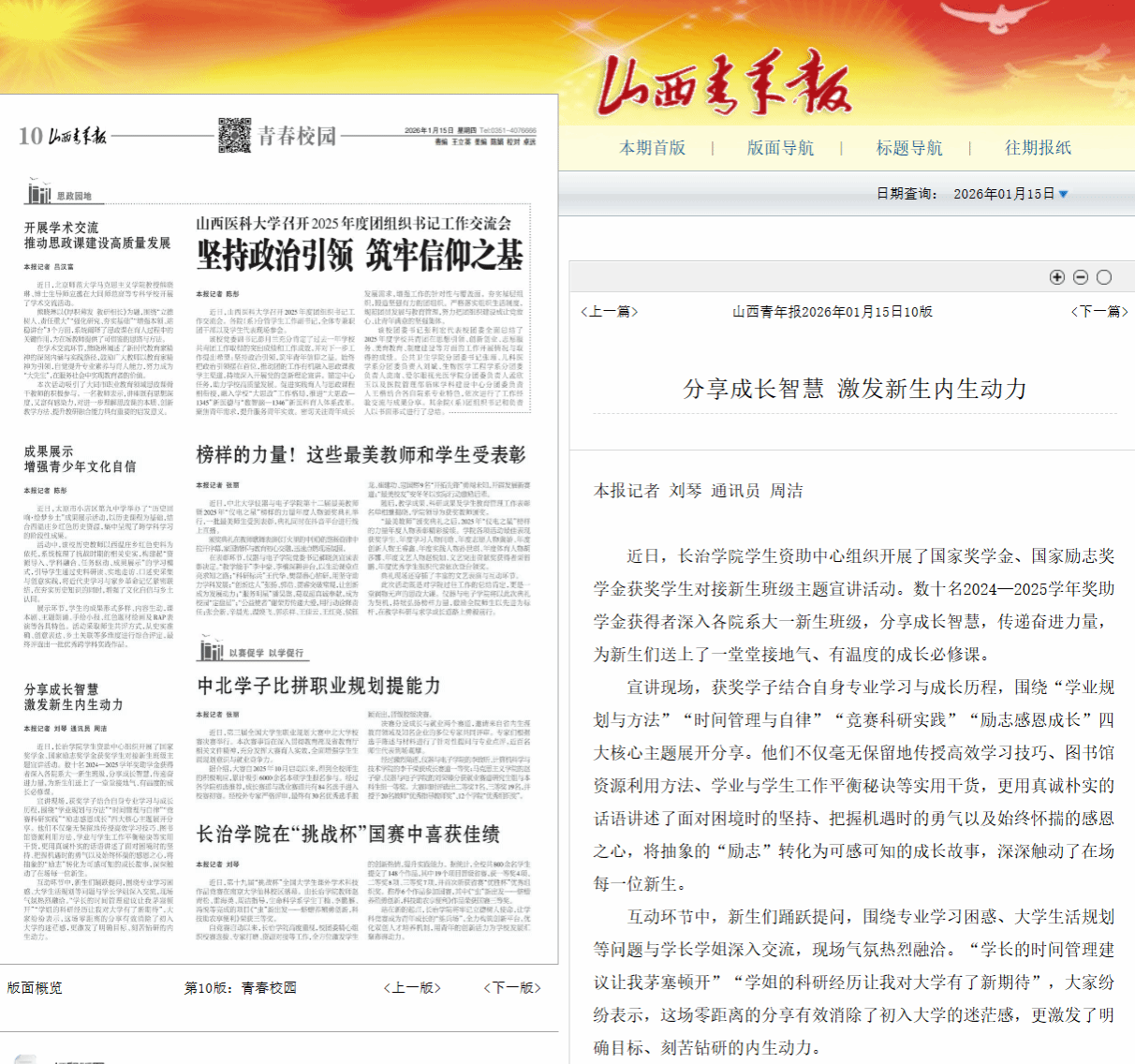Open article 长治学院在“挑战杯”国赛中喜获佳绩 on page
This screenshot has width=1135, height=1064.
pyautogui.click(x=348, y=834)
